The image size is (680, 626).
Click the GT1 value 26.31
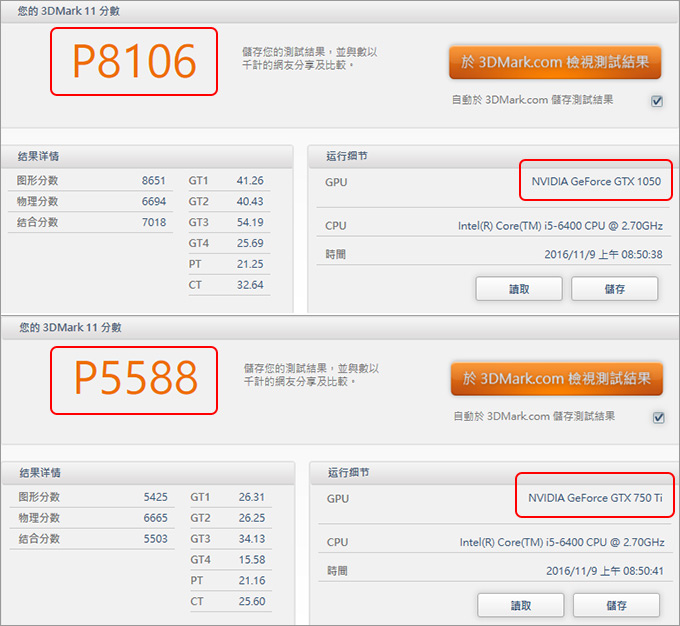coord(252,497)
